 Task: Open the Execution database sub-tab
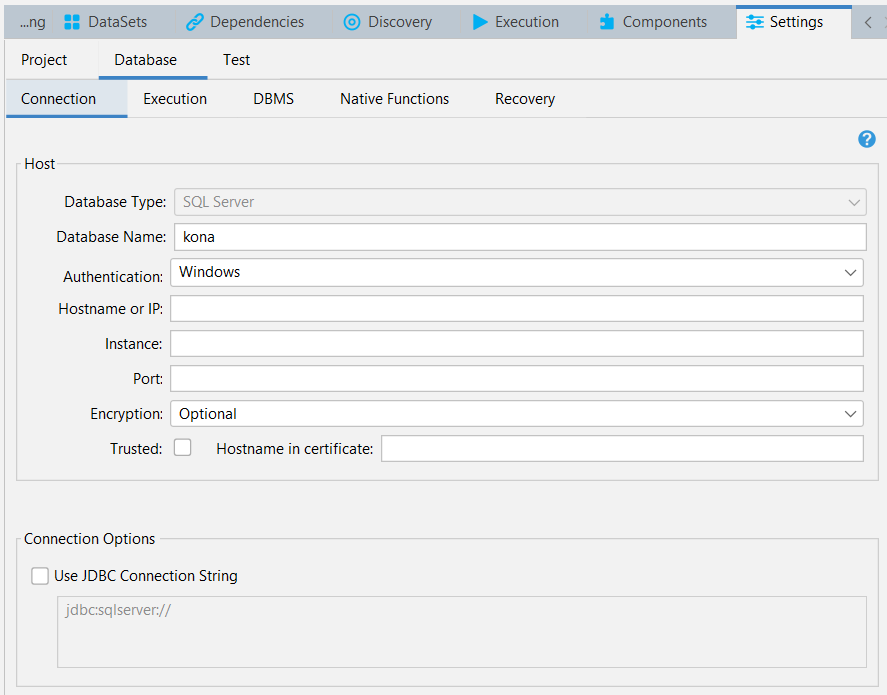(175, 99)
